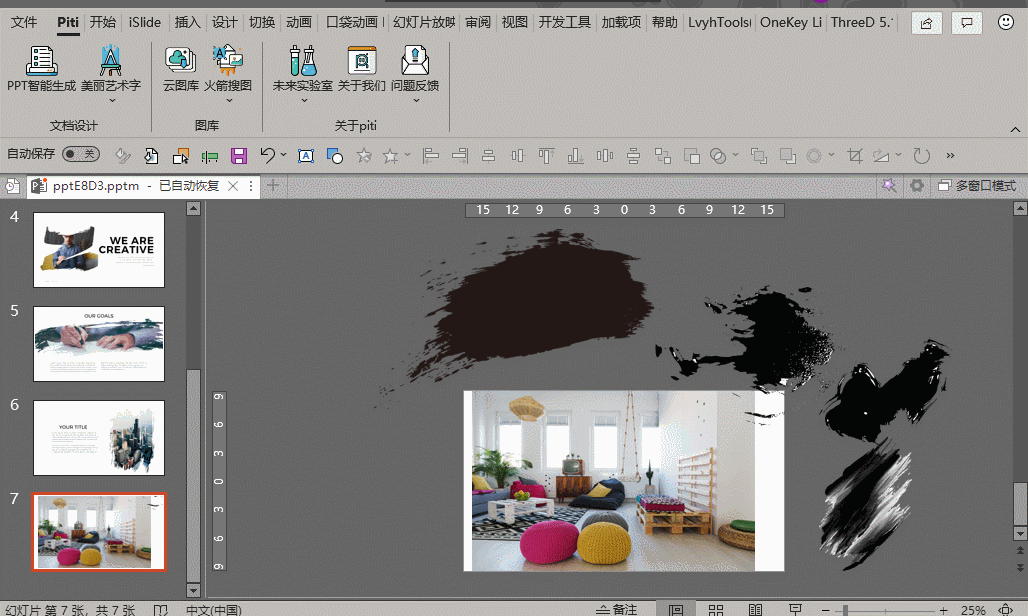Expand the 美丽艺术字 dropdown
The width and height of the screenshot is (1028, 616).
click(110, 100)
